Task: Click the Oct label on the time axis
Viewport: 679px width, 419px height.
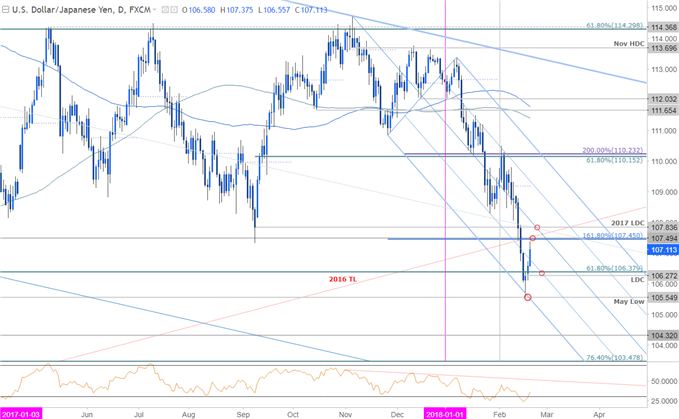Action: pos(293,414)
